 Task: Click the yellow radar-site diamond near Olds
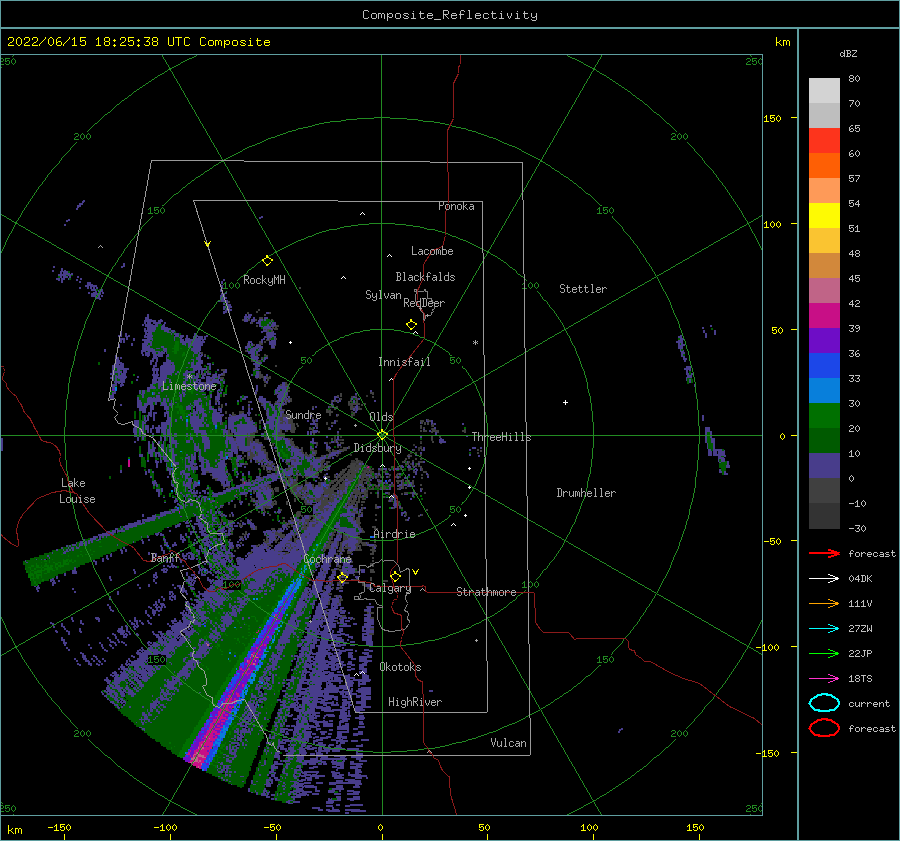(x=382, y=435)
